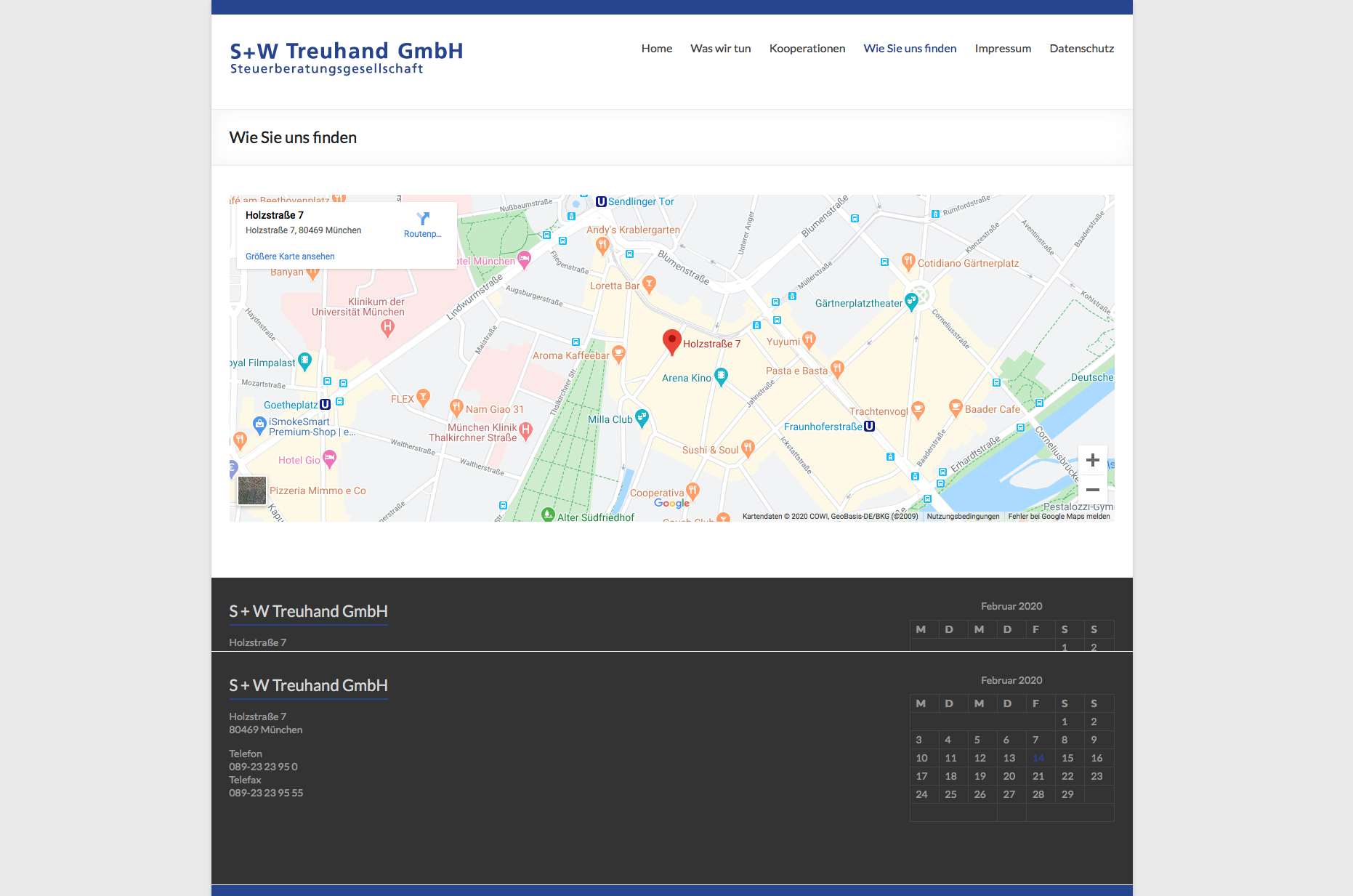Zoom out the map with minus button
Viewport: 1353px width, 896px height.
[x=1093, y=490]
